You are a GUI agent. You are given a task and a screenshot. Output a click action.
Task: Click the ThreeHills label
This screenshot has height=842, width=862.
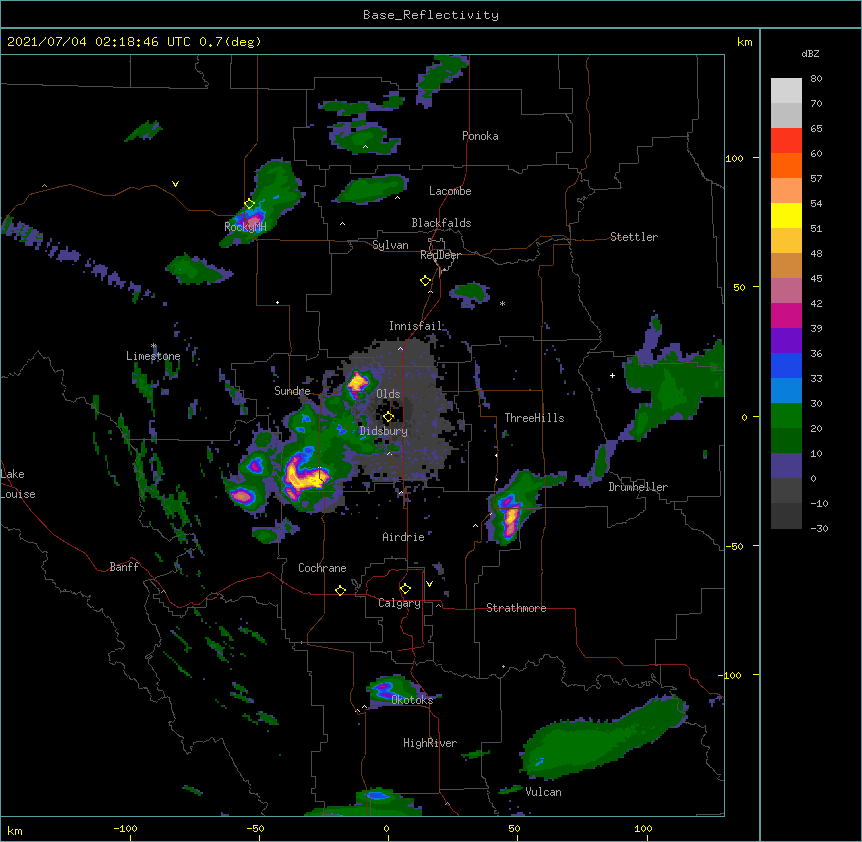534,418
